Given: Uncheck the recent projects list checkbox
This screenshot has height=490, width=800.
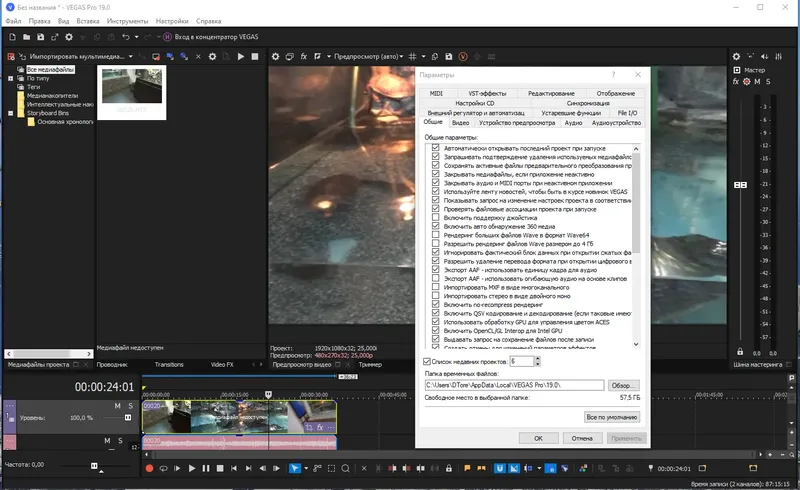Looking at the screenshot, I should point(428,361).
